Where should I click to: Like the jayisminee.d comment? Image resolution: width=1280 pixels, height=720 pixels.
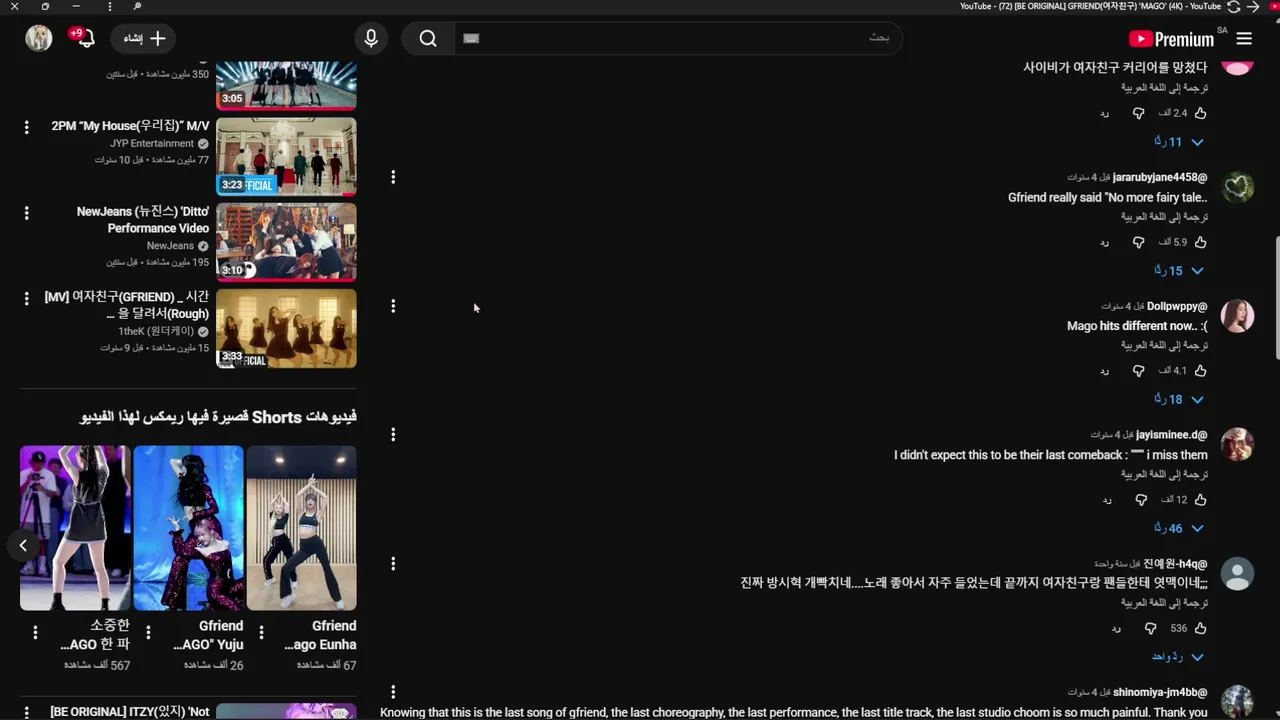[x=1201, y=499]
